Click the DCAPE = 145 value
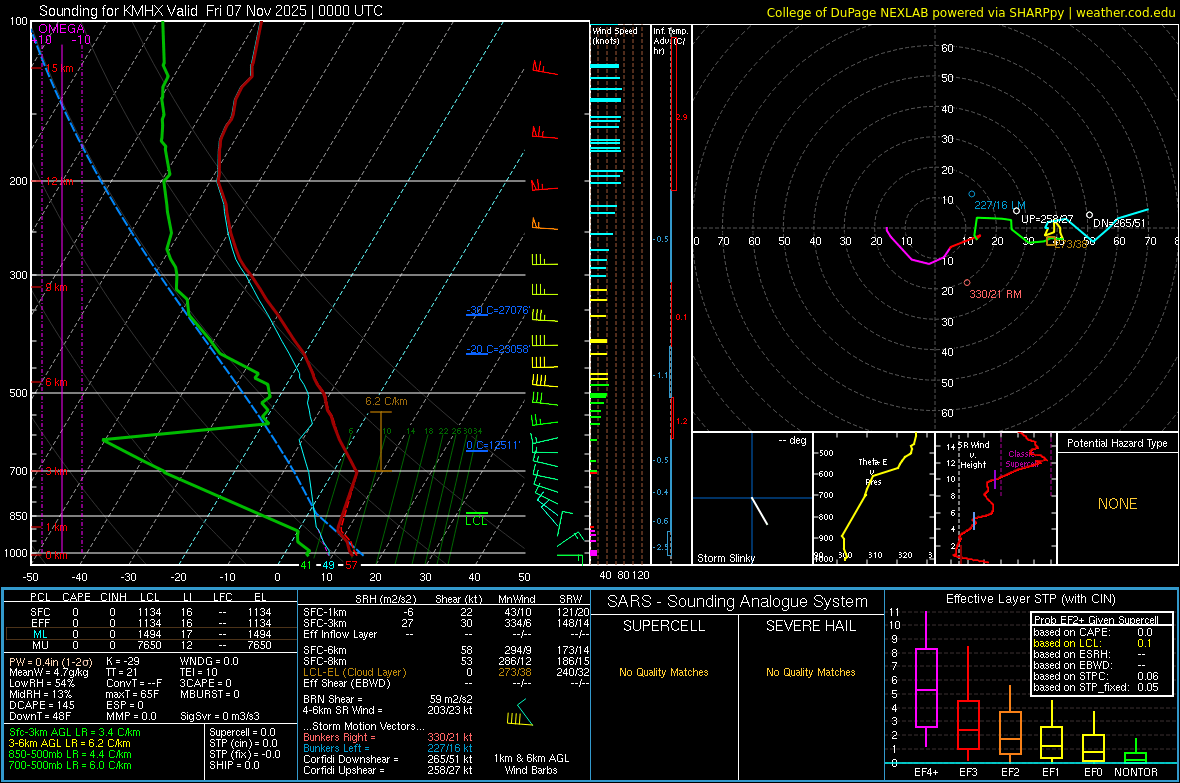Image resolution: width=1180 pixels, height=783 pixels. pos(42,705)
